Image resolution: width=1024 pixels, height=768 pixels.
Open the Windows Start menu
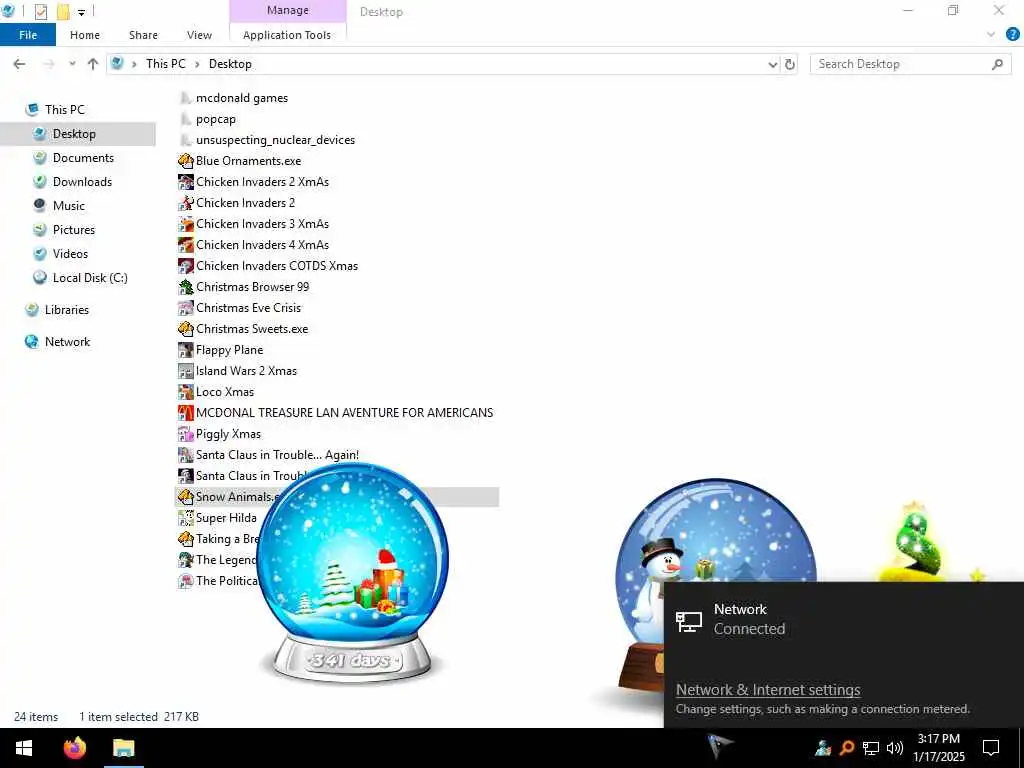click(24, 748)
